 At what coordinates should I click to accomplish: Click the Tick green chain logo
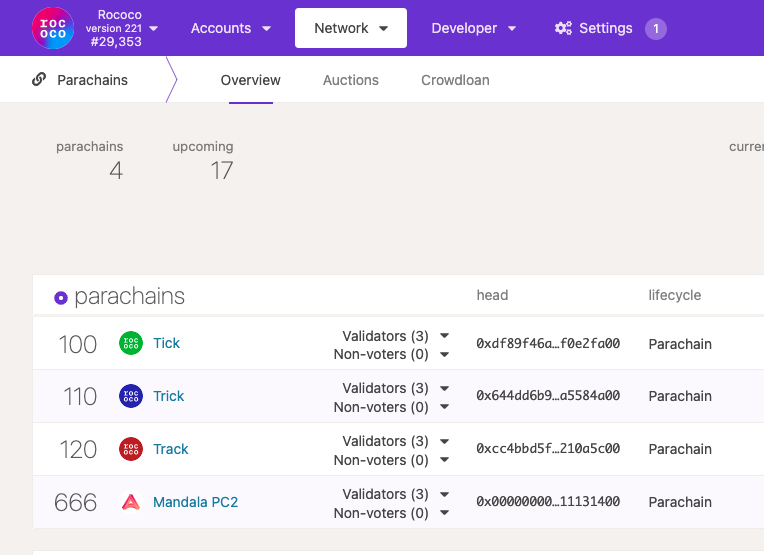[131, 343]
